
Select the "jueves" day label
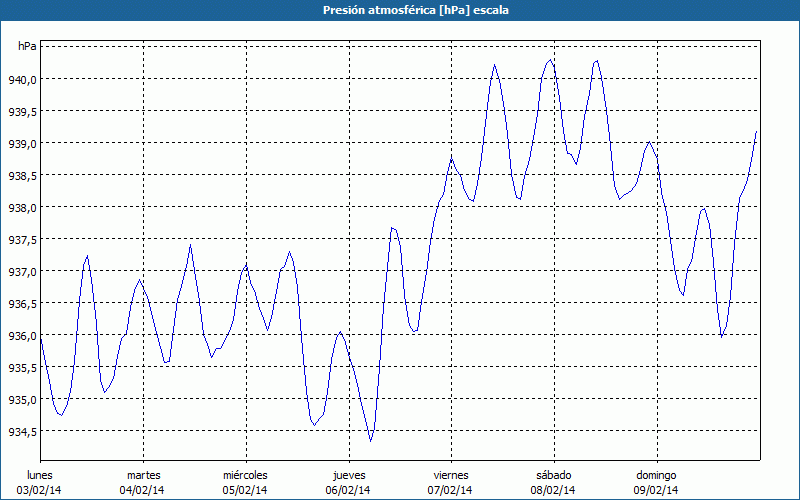point(348,474)
